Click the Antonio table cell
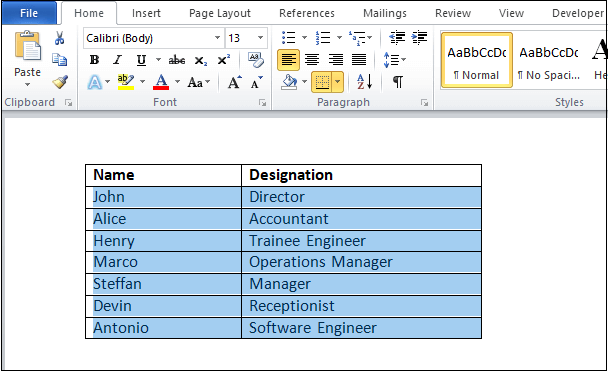 click(164, 328)
